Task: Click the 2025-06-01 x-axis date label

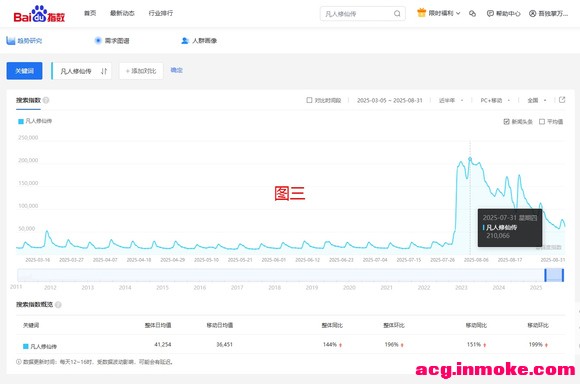Action: 274,260
